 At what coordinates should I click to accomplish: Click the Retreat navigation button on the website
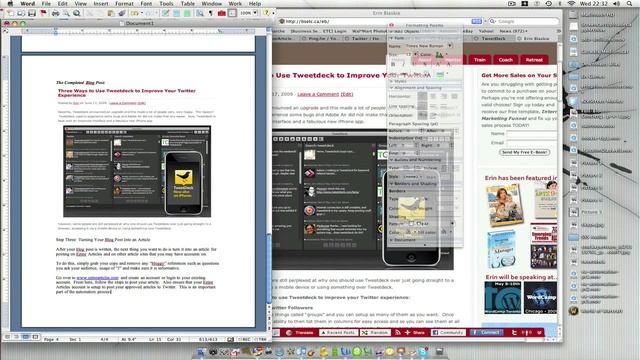point(534,60)
